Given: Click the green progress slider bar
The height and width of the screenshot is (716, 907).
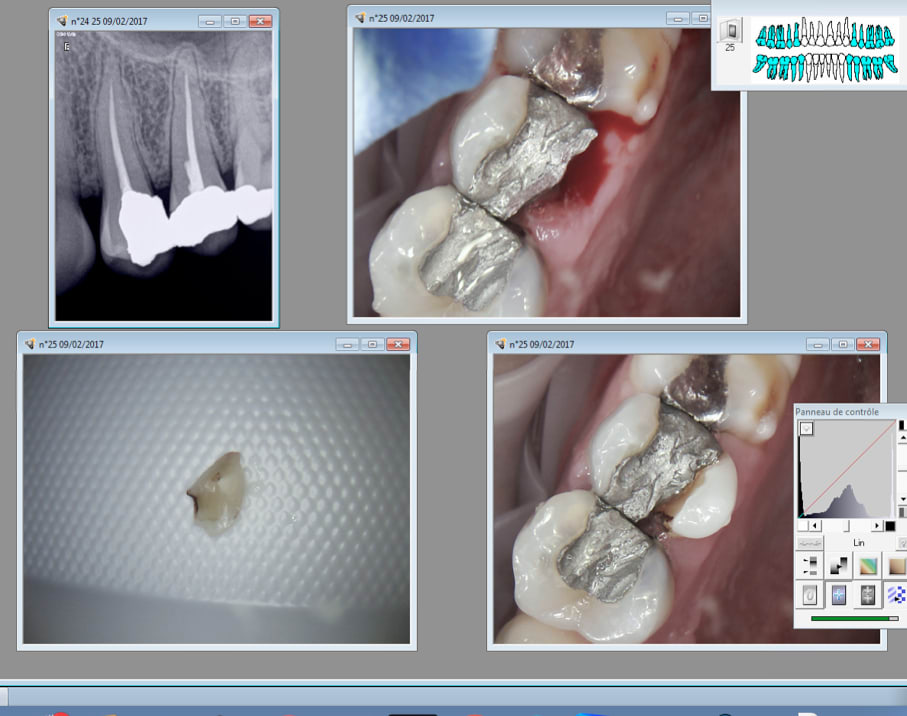Looking at the screenshot, I should click(x=853, y=619).
